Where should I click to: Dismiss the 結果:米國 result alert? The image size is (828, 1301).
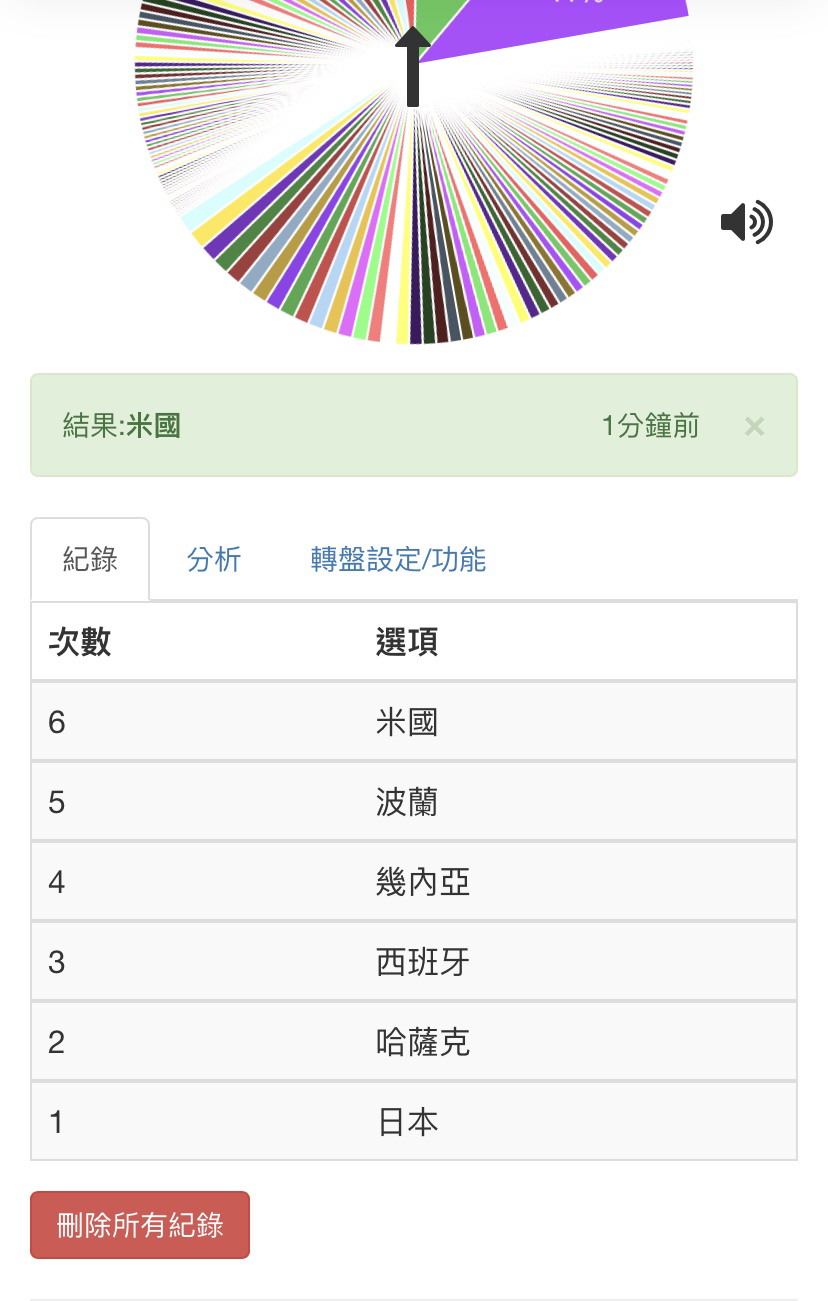754,427
